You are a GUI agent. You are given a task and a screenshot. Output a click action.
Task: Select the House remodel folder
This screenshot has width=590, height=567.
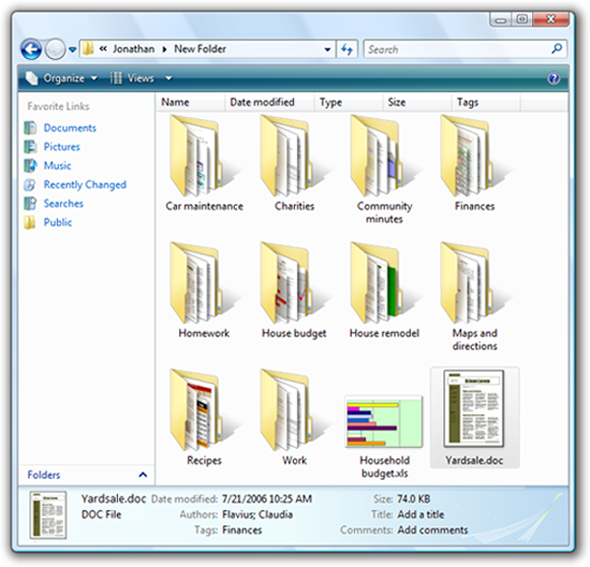click(x=385, y=290)
